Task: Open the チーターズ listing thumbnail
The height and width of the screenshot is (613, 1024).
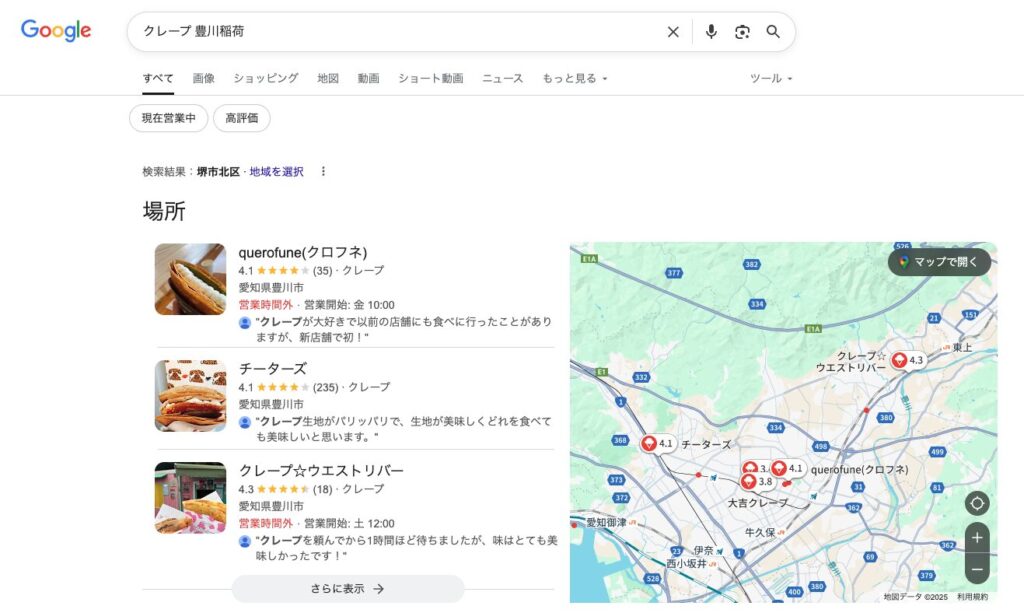Action: (x=190, y=396)
